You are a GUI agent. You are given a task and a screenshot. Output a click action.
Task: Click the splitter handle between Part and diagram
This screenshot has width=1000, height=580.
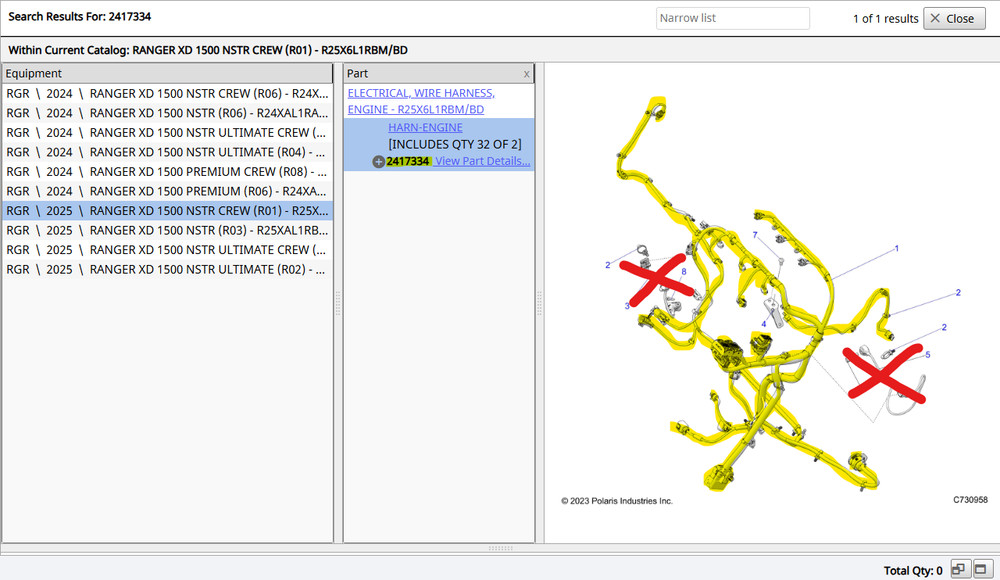tap(540, 303)
